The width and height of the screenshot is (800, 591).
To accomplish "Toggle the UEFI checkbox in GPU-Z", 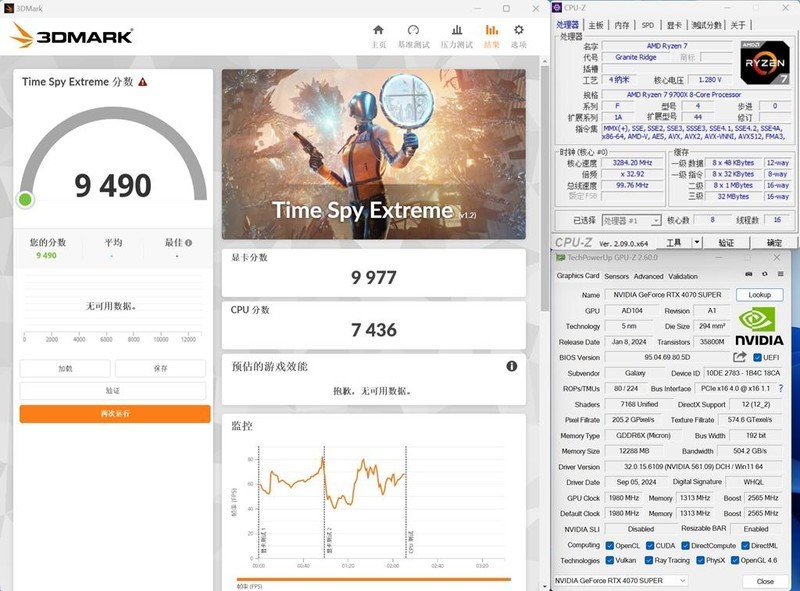I will (x=758, y=358).
